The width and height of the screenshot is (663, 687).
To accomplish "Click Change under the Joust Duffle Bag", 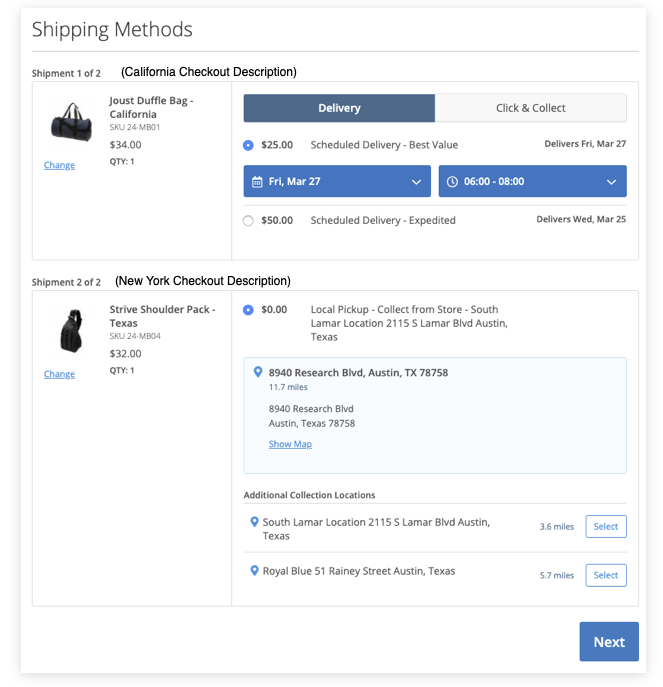I will [x=59, y=165].
